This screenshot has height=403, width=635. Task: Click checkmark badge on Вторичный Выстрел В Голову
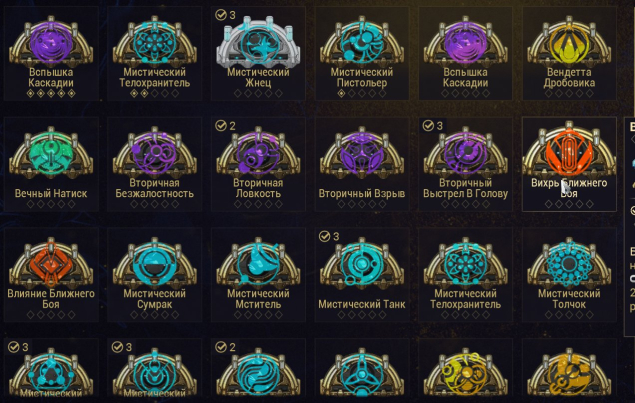pos(428,126)
